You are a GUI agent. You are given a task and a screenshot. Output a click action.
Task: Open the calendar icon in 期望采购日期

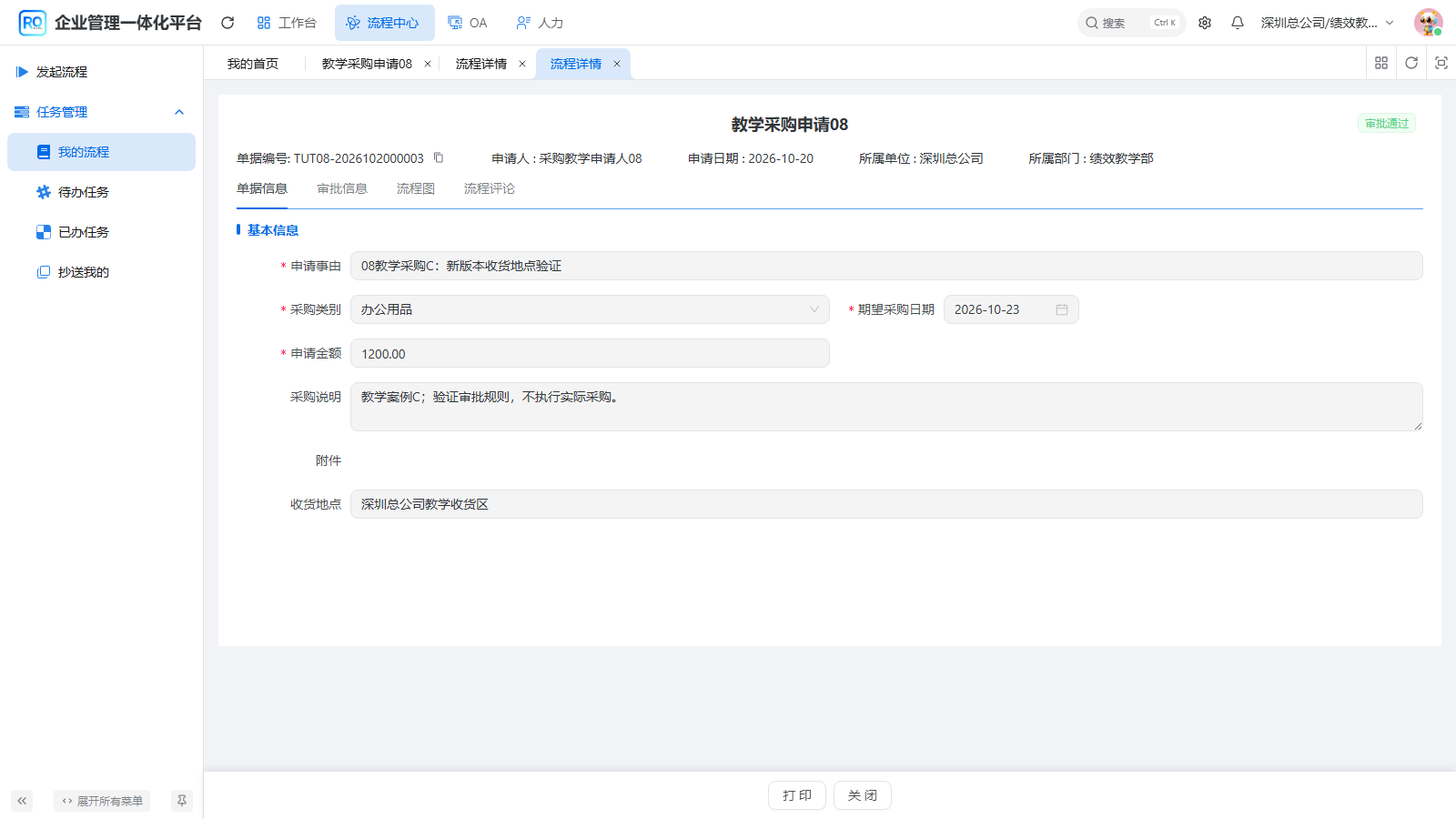point(1062,309)
